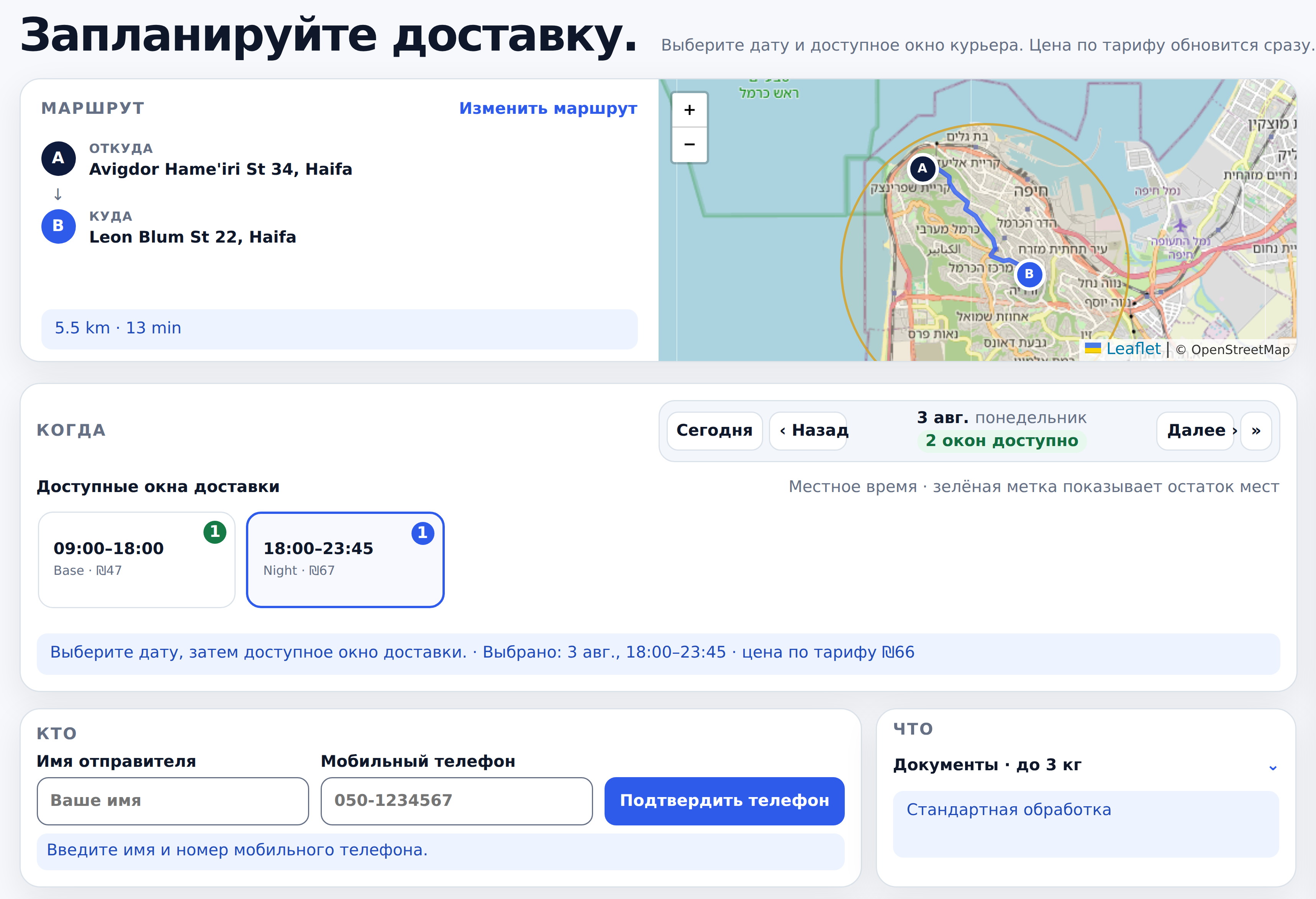Zoom in on the map
Screen dimensions: 1316x899
[689, 110]
